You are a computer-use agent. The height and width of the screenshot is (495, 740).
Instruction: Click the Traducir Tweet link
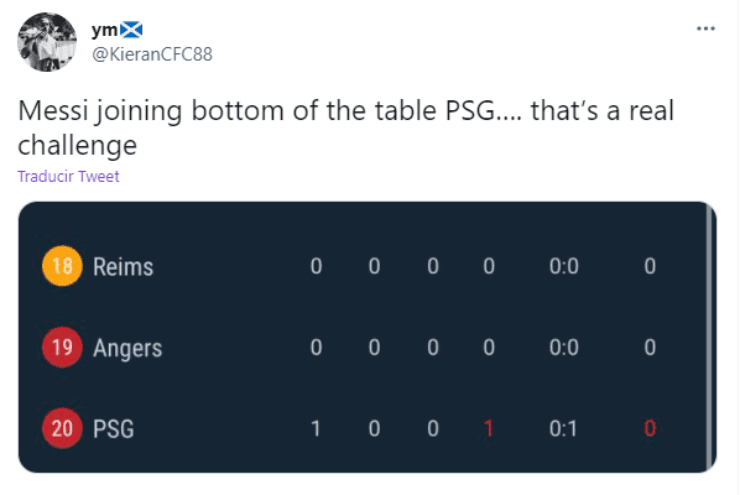[69, 176]
